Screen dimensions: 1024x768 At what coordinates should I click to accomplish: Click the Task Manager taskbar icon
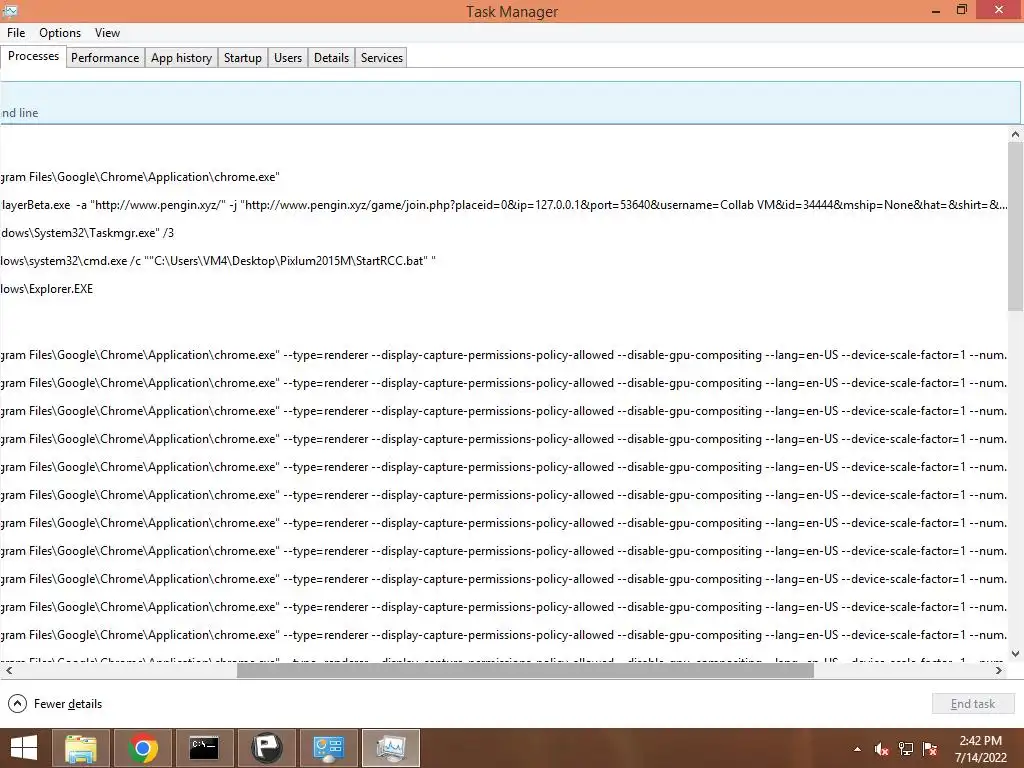pyautogui.click(x=391, y=748)
